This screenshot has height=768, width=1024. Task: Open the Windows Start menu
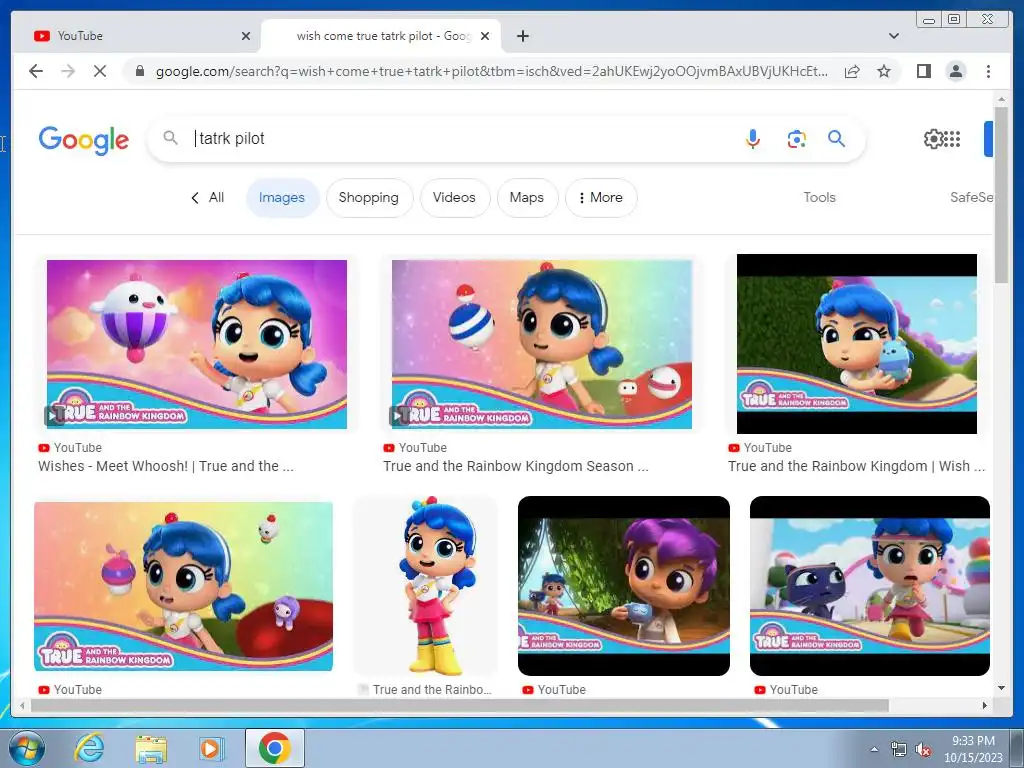pos(27,748)
